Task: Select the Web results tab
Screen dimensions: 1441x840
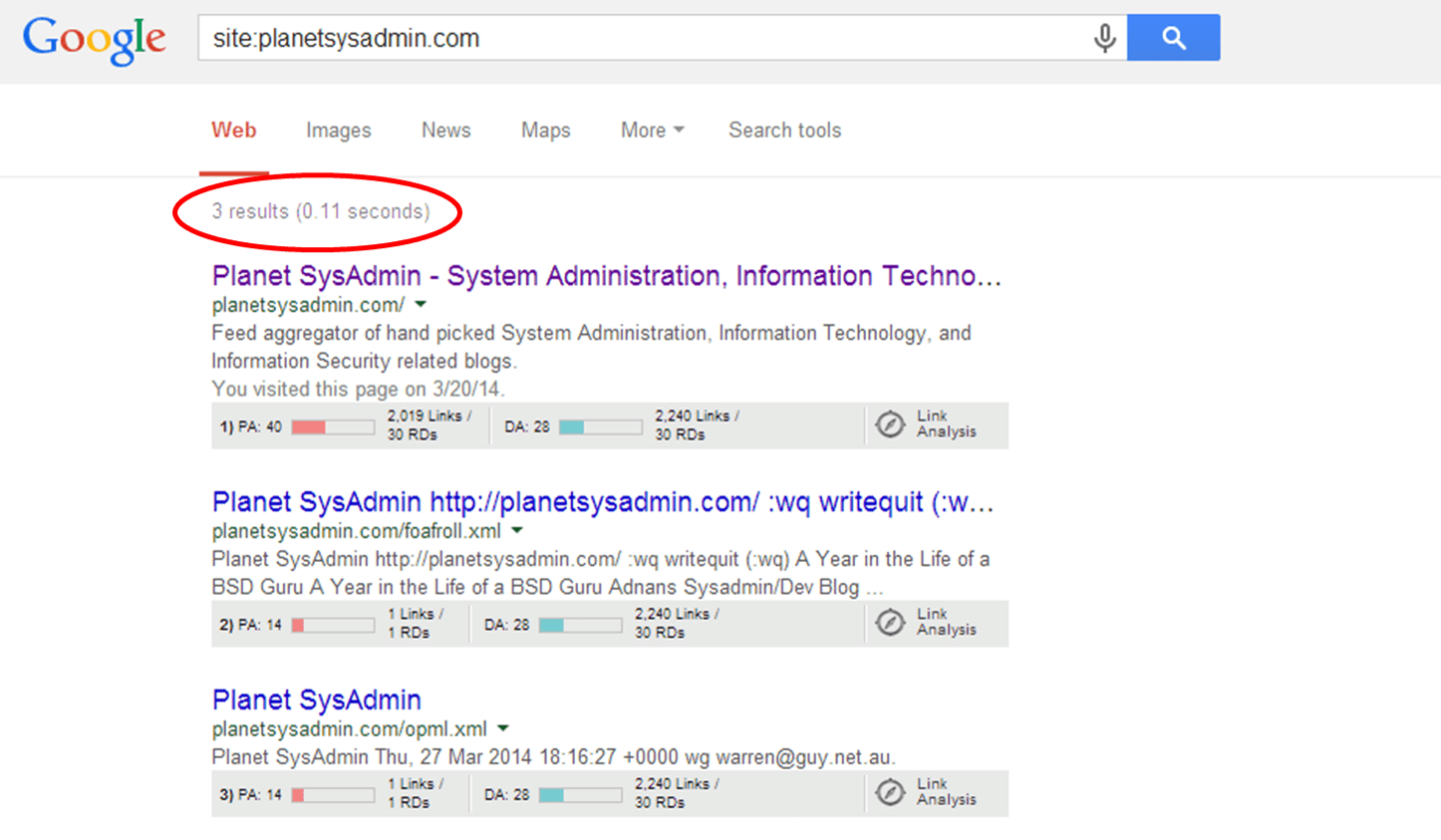Action: [x=233, y=131]
